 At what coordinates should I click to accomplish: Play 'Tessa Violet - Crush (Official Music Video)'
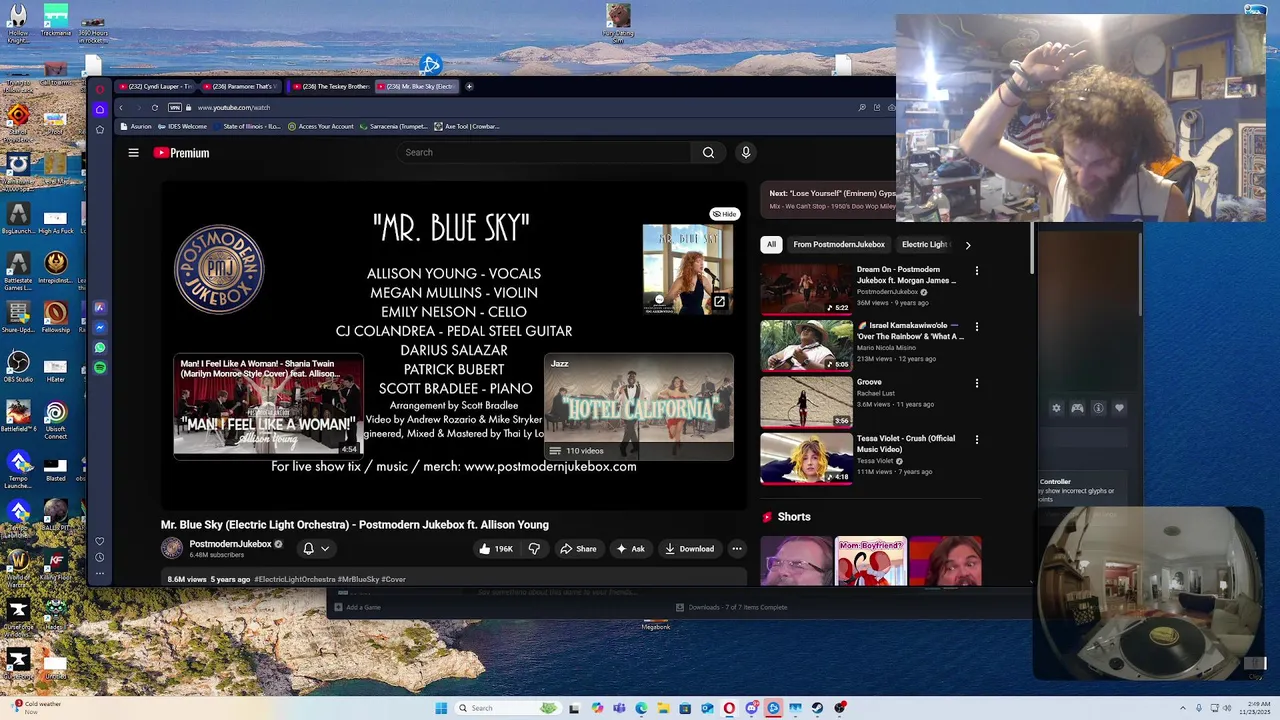point(806,458)
